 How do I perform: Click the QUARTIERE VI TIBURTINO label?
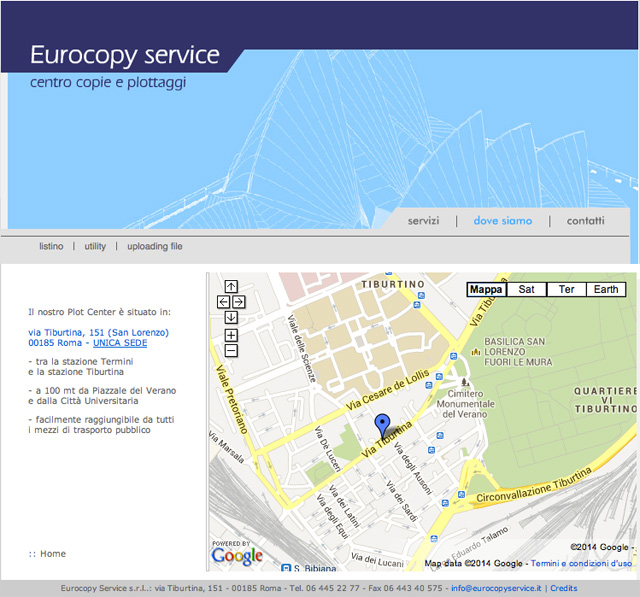tap(605, 400)
